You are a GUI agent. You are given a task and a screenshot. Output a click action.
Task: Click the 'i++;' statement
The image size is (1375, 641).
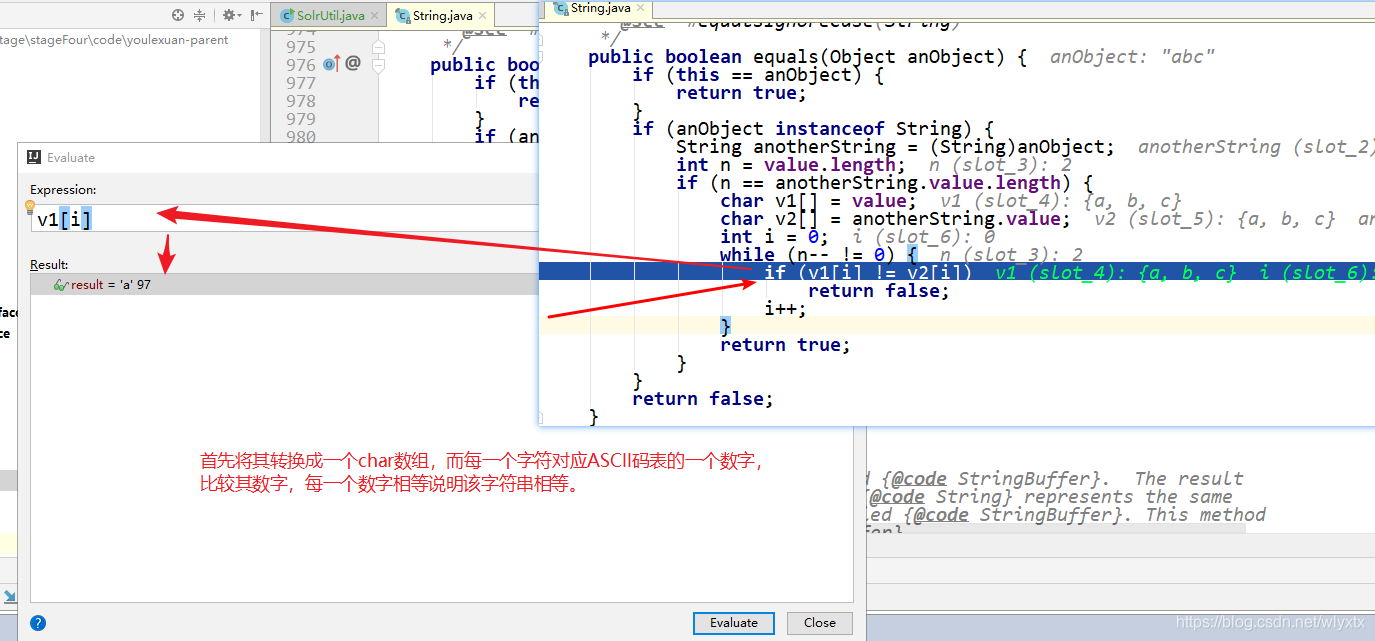click(x=785, y=308)
